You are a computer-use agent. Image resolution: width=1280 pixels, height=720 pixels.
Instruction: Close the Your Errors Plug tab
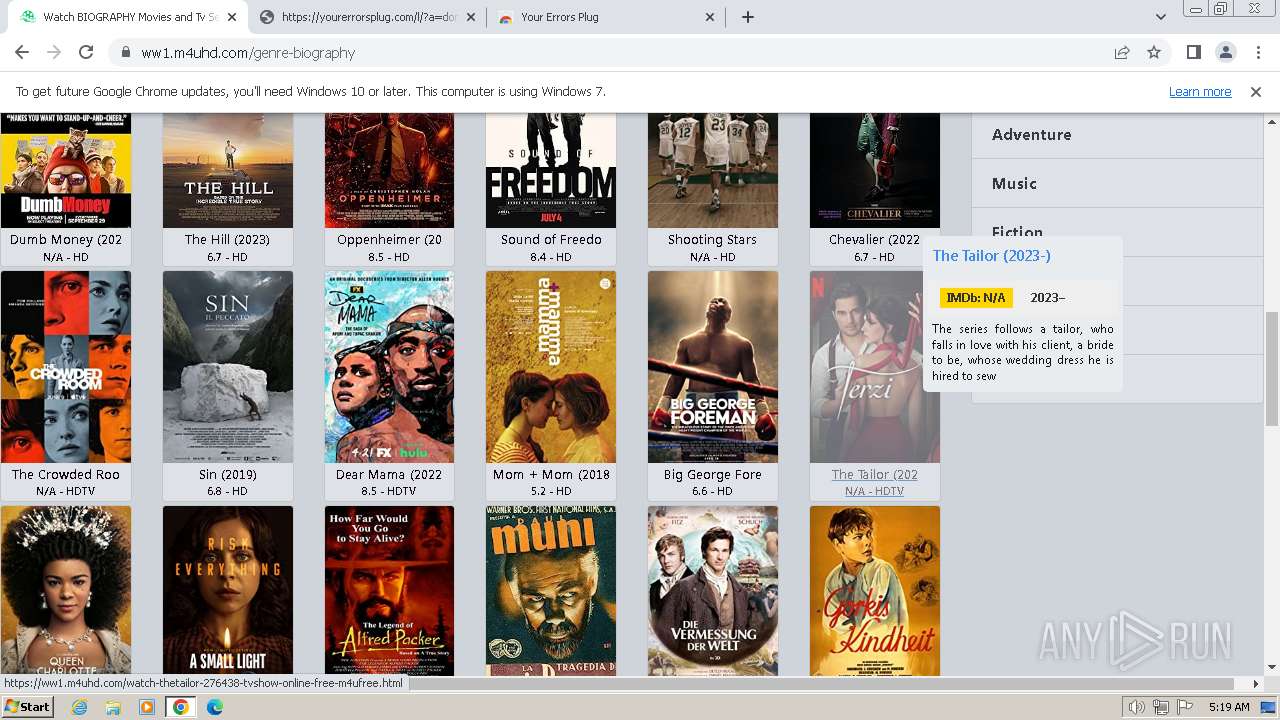[x=710, y=17]
